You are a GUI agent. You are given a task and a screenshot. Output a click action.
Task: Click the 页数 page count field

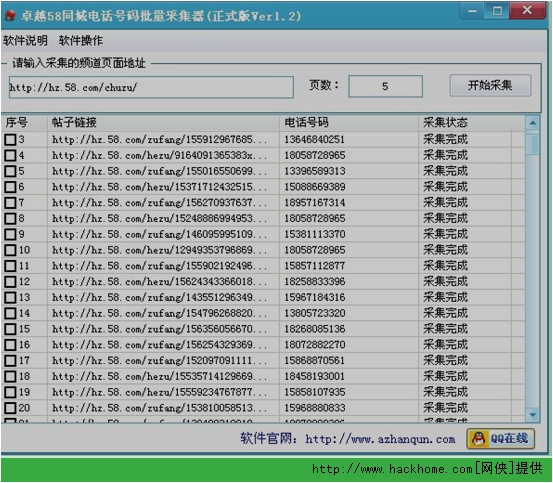(385, 86)
